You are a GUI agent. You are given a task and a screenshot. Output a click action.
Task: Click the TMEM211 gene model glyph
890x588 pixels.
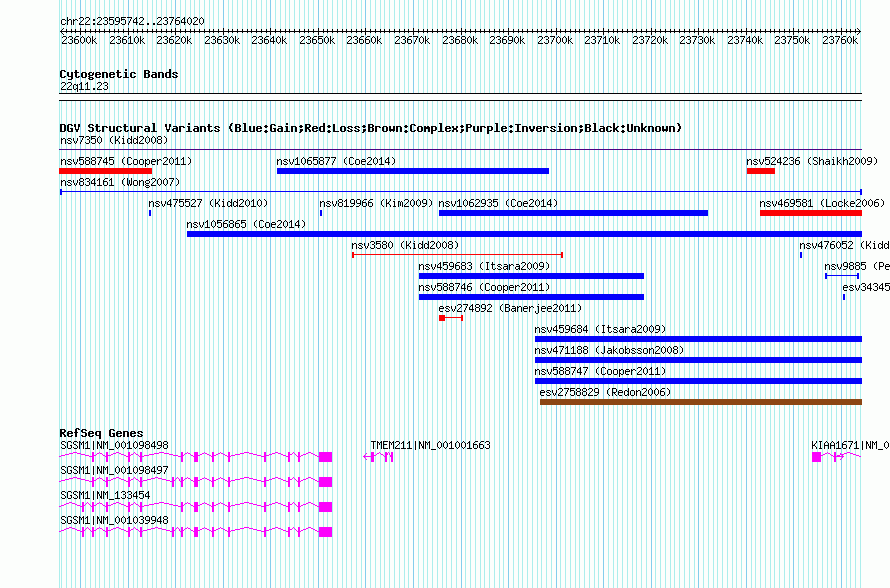click(378, 457)
